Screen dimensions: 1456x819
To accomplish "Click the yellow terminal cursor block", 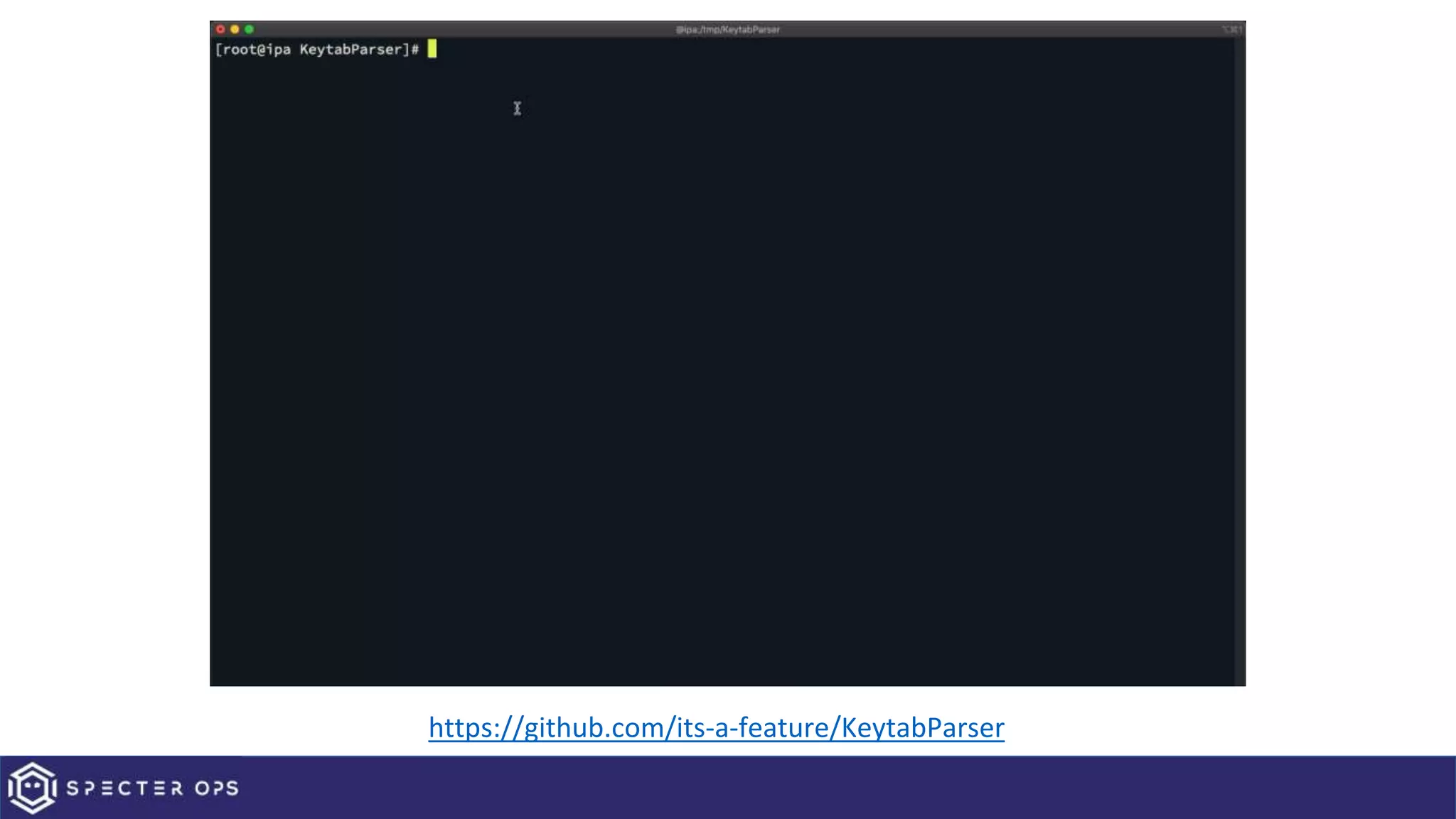I will 432,49.
